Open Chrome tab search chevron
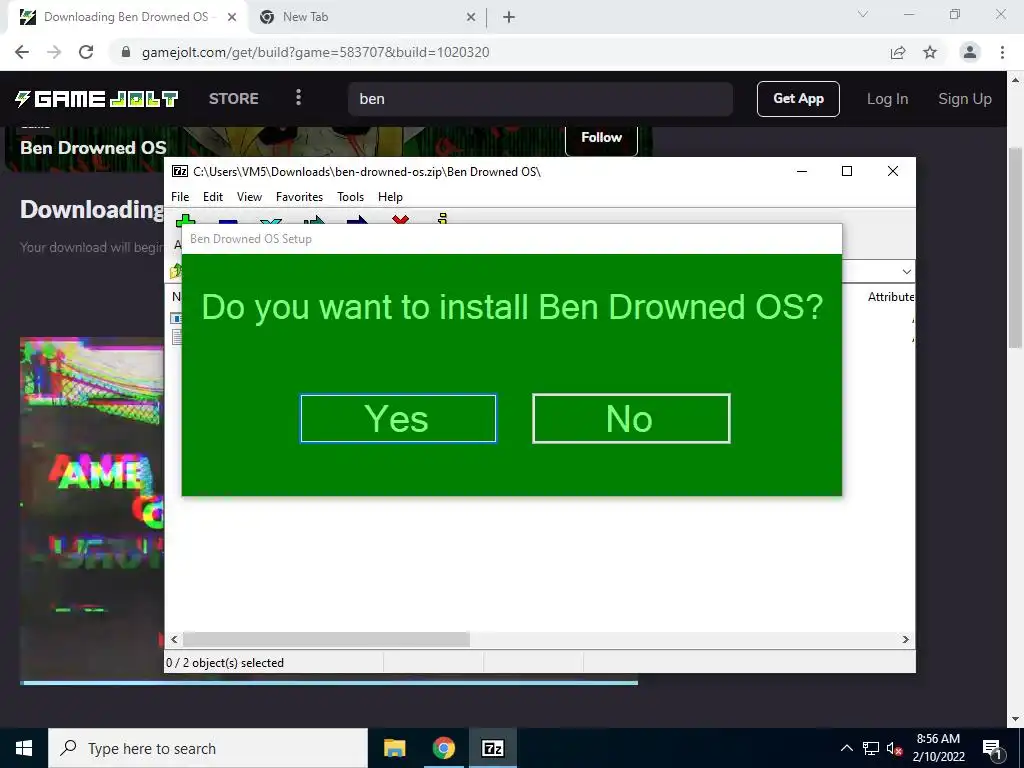 tap(863, 14)
